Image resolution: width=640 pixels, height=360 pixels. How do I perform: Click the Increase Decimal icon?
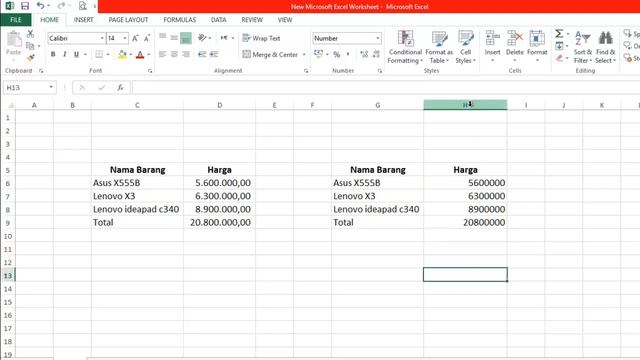364,54
